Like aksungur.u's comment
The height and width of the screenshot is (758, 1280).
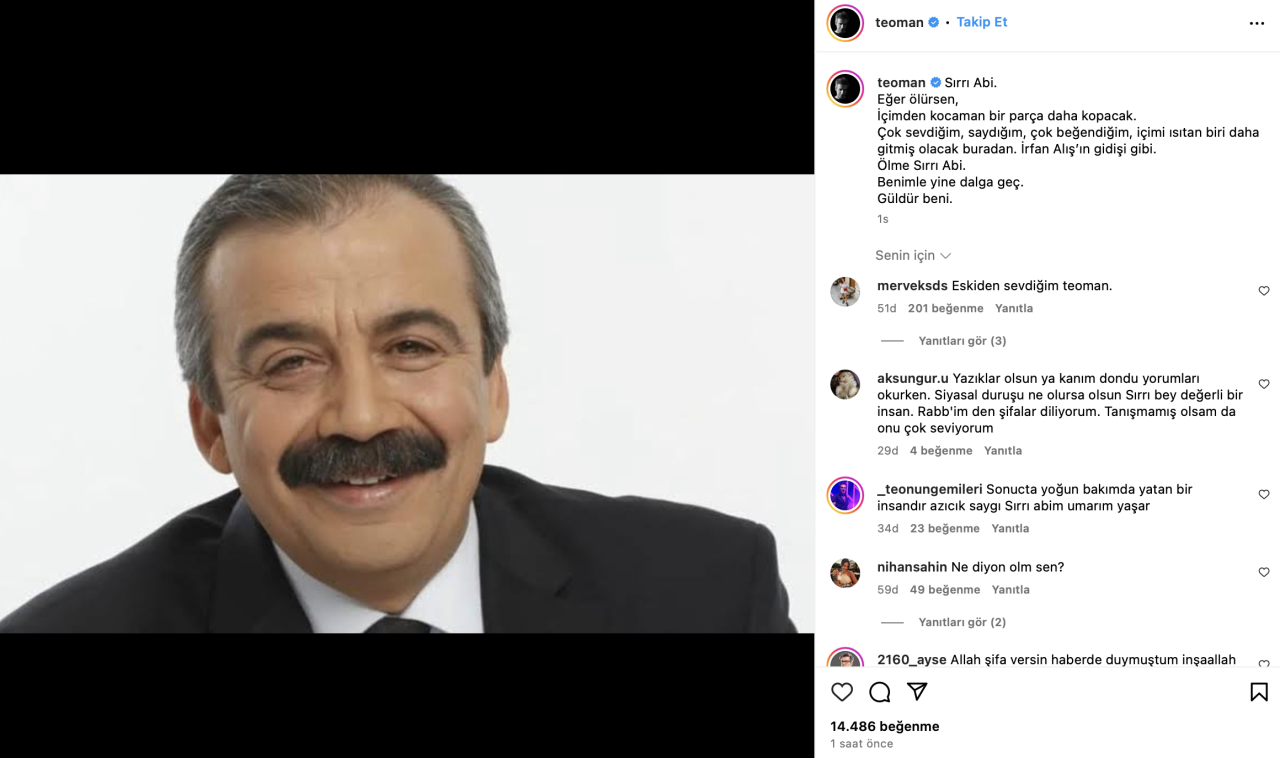[1264, 384]
